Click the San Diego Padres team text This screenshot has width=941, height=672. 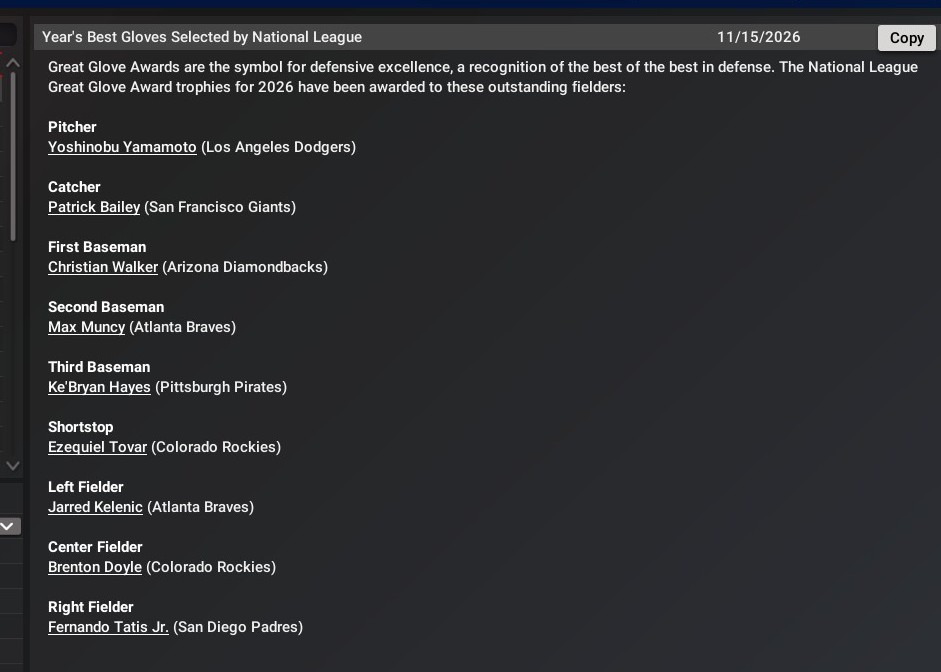(x=238, y=627)
